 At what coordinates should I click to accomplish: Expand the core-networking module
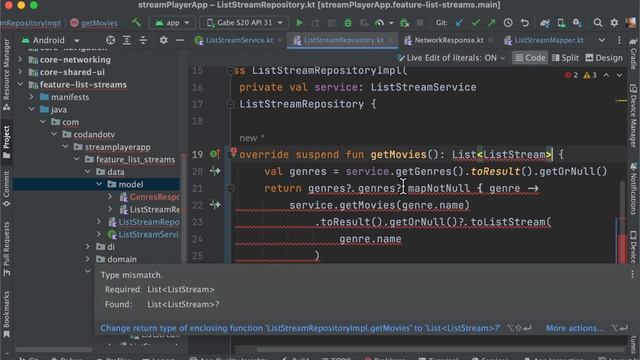(x=20, y=59)
